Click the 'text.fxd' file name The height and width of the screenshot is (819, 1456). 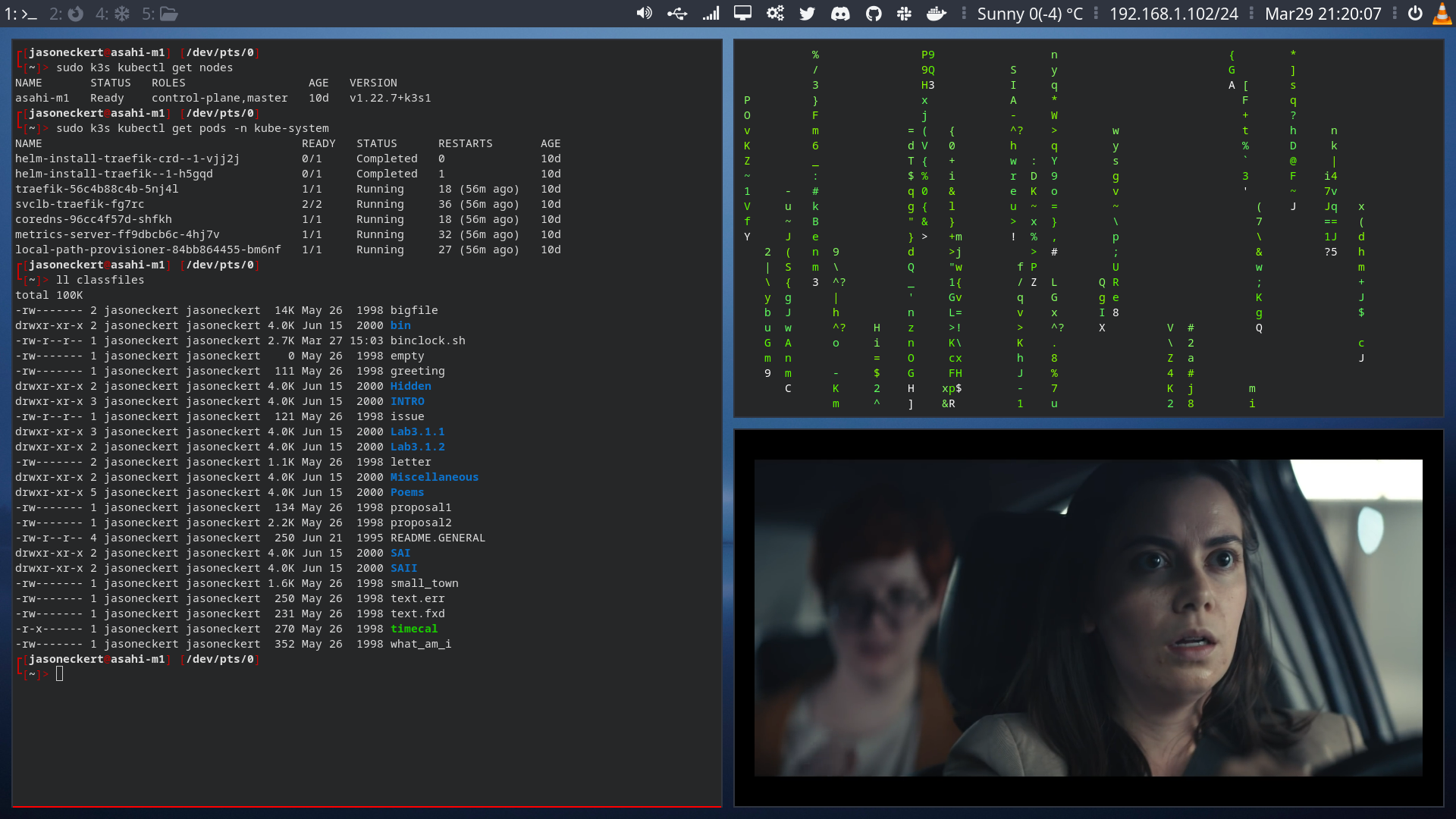point(417,613)
